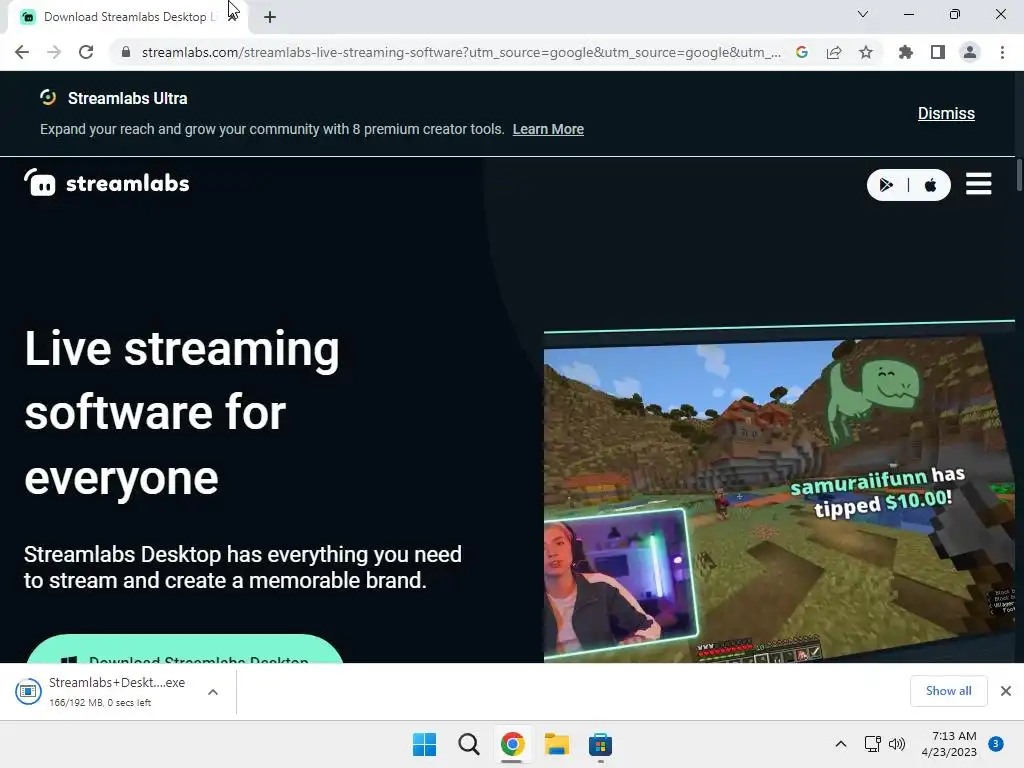Open Chrome tab search chevron
The width and height of the screenshot is (1024, 768).
tap(863, 14)
